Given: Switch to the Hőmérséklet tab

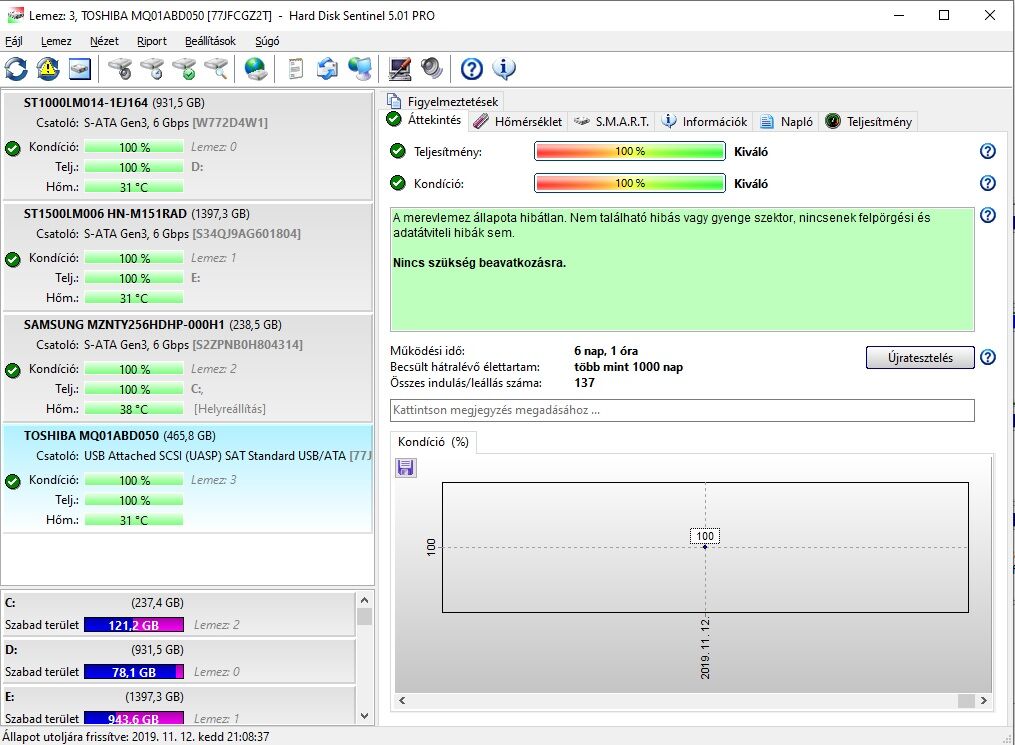Looking at the screenshot, I should 518,122.
